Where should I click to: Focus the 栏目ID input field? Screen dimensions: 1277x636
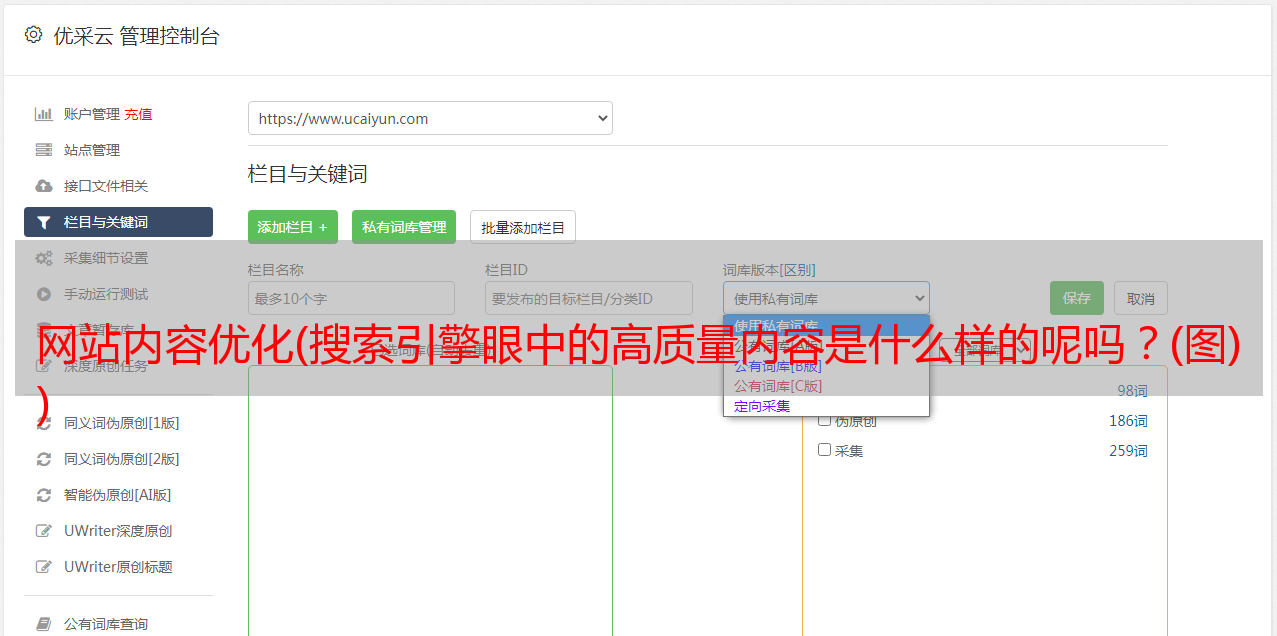[x=589, y=298]
